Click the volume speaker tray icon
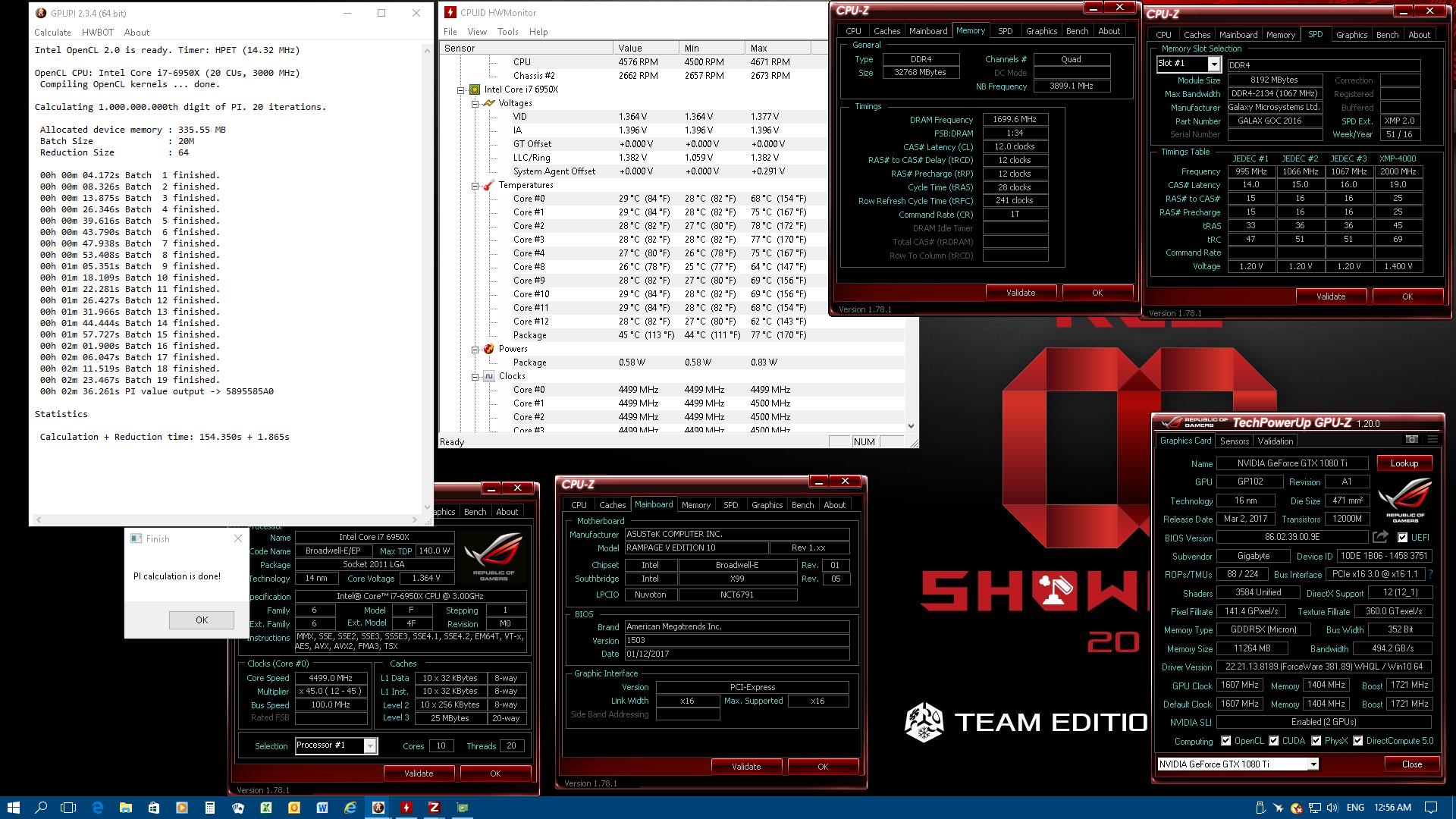This screenshot has height=819, width=1456. pyautogui.click(x=1333, y=808)
